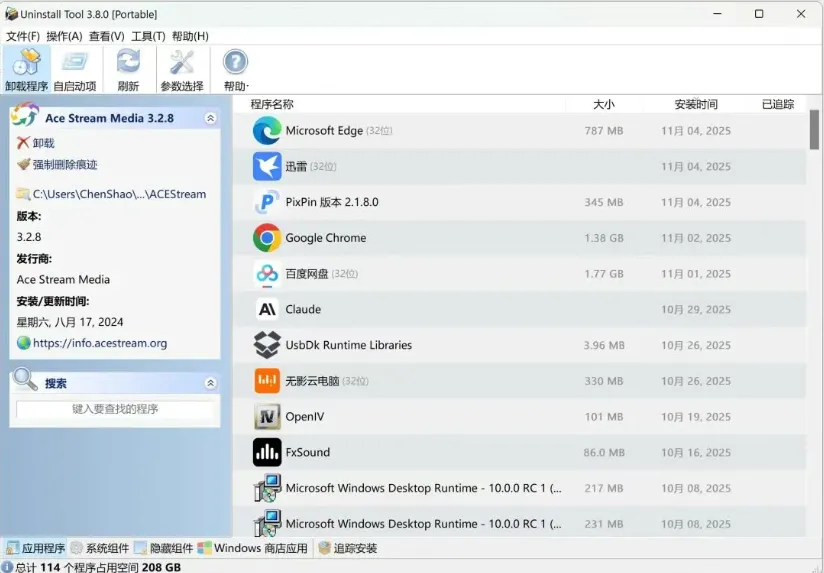Open the https://info.acestream.org link
The width and height of the screenshot is (824, 573).
100,343
